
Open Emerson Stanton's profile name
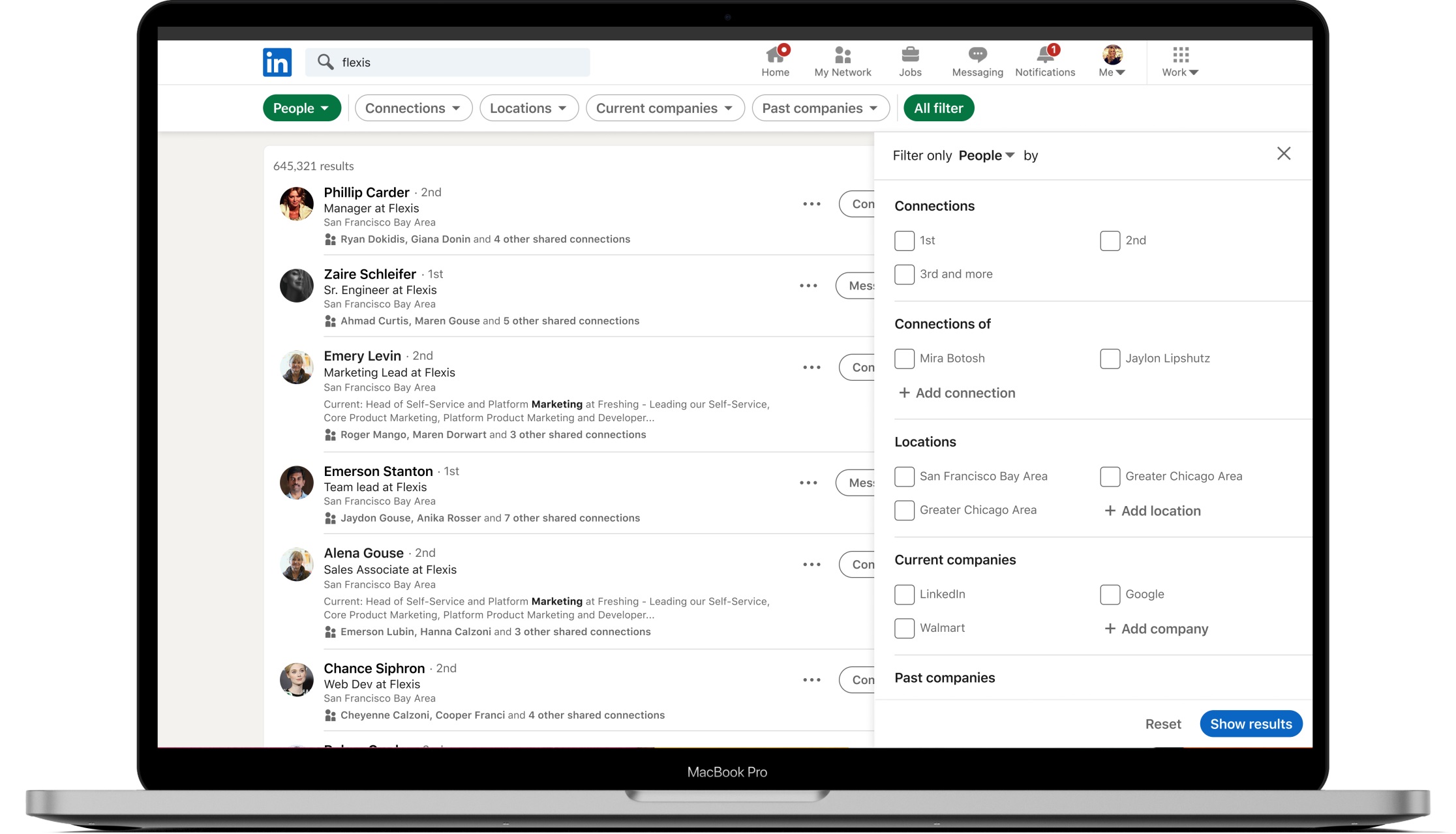pyautogui.click(x=378, y=471)
